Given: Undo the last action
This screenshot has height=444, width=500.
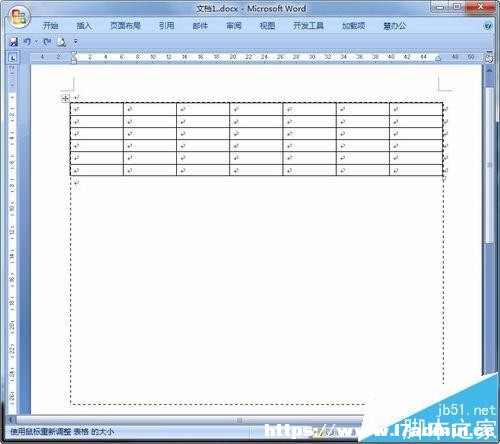Looking at the screenshot, I should point(27,41).
